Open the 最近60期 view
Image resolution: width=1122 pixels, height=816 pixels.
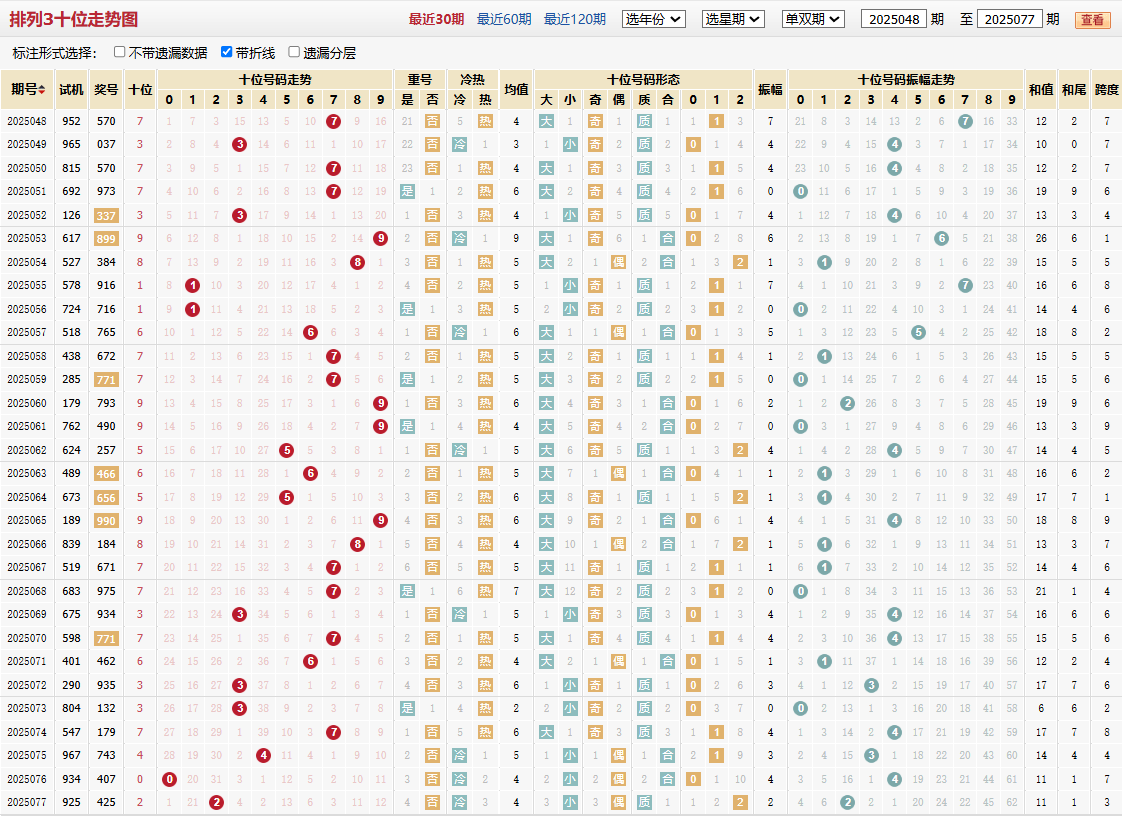[504, 19]
